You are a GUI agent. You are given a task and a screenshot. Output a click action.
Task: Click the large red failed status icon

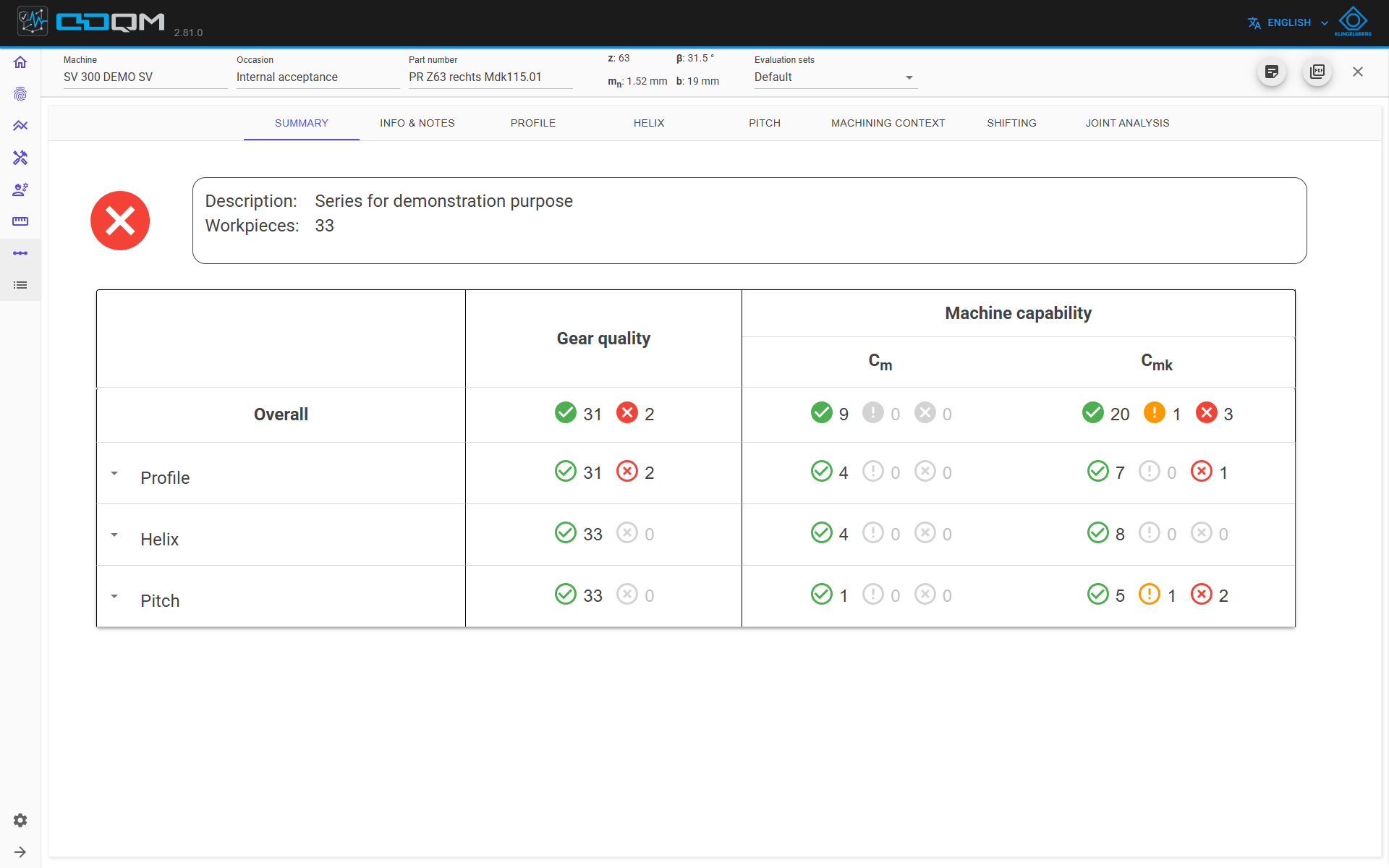tap(120, 221)
